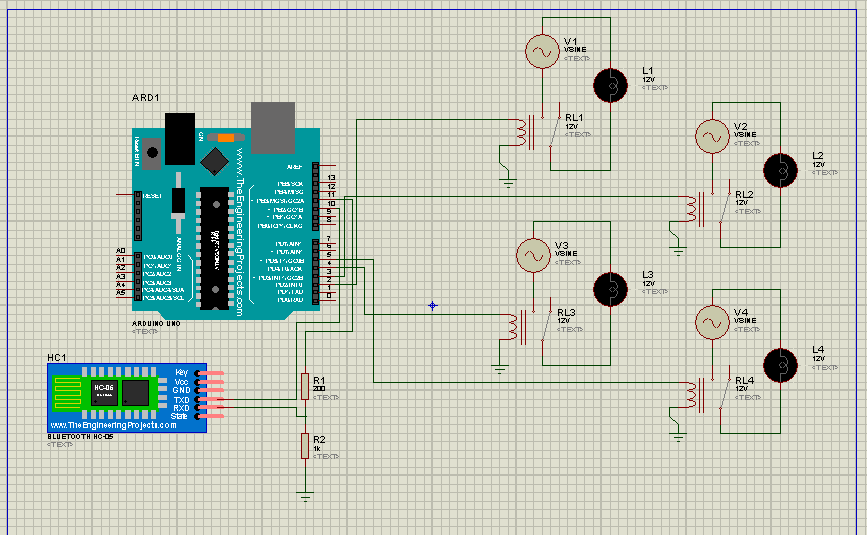Click the V2 sine source symbol
This screenshot has width=867, height=535.
click(x=712, y=137)
